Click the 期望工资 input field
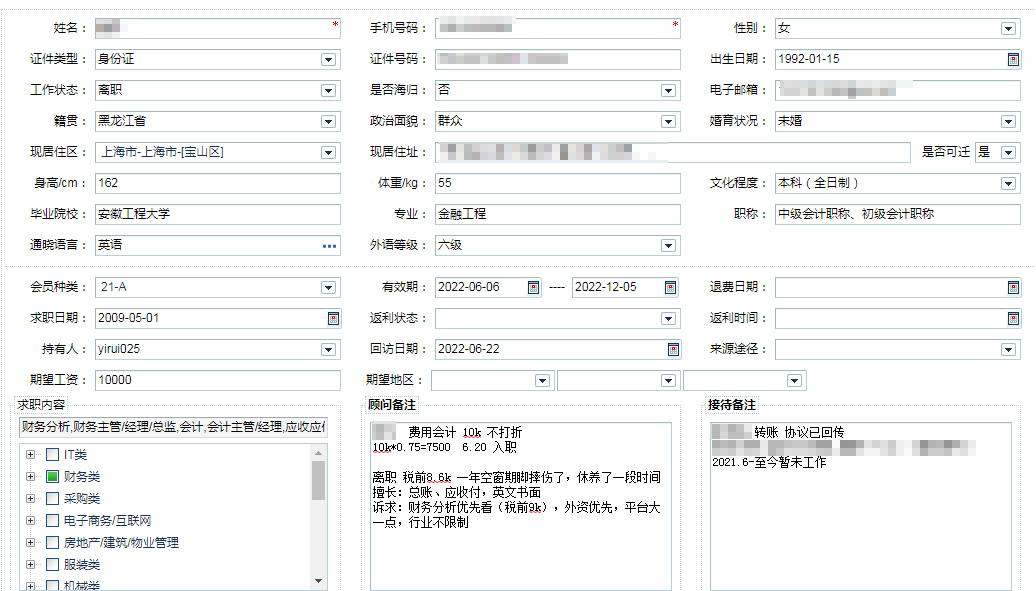The width and height of the screenshot is (1036, 591). (x=218, y=380)
